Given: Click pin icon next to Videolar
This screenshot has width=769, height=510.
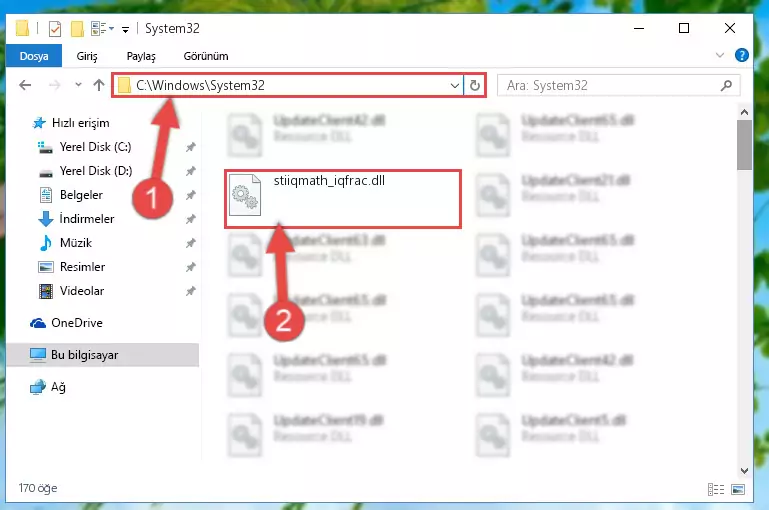Looking at the screenshot, I should point(190,291).
